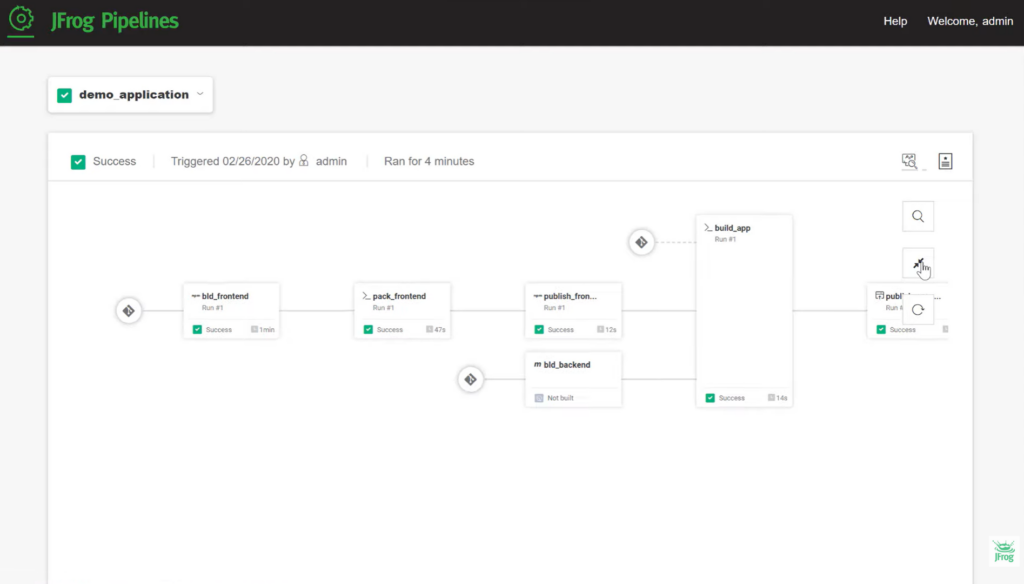The image size is (1024, 584).
Task: Click the admin user icon in trigger info
Action: (304, 161)
